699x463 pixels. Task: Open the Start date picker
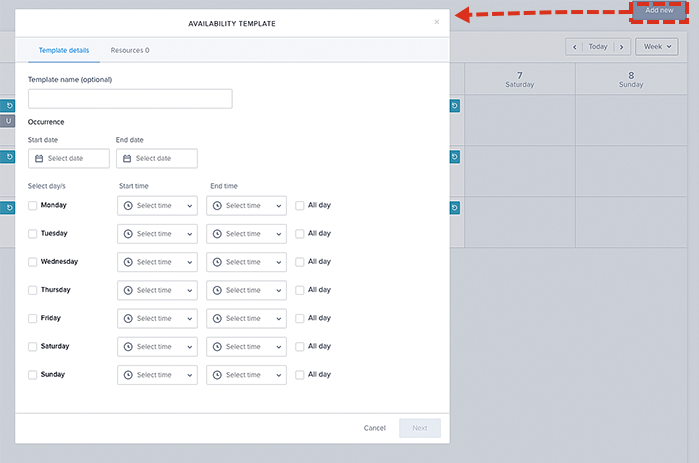(69, 159)
